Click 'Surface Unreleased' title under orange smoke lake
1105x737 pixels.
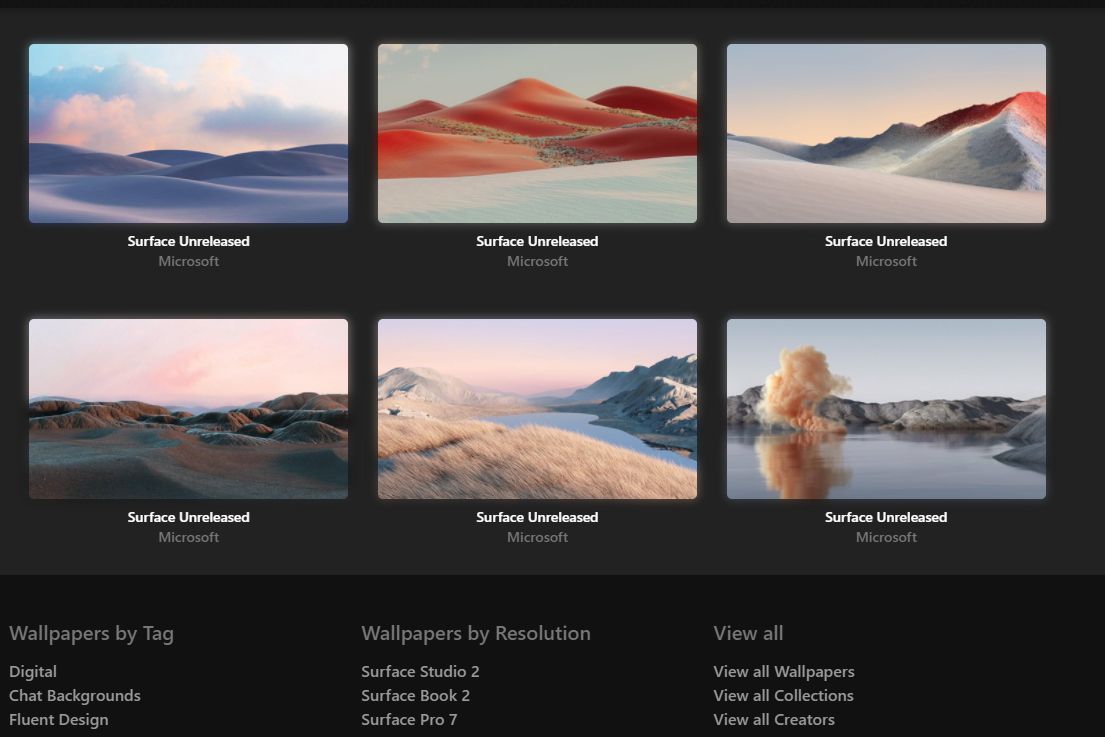(886, 517)
